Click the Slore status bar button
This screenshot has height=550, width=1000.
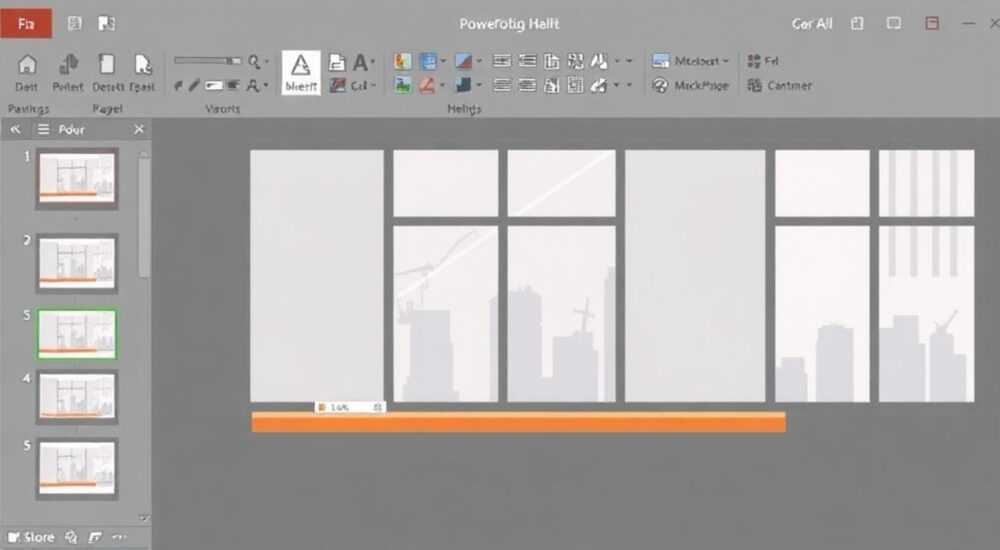[x=31, y=537]
